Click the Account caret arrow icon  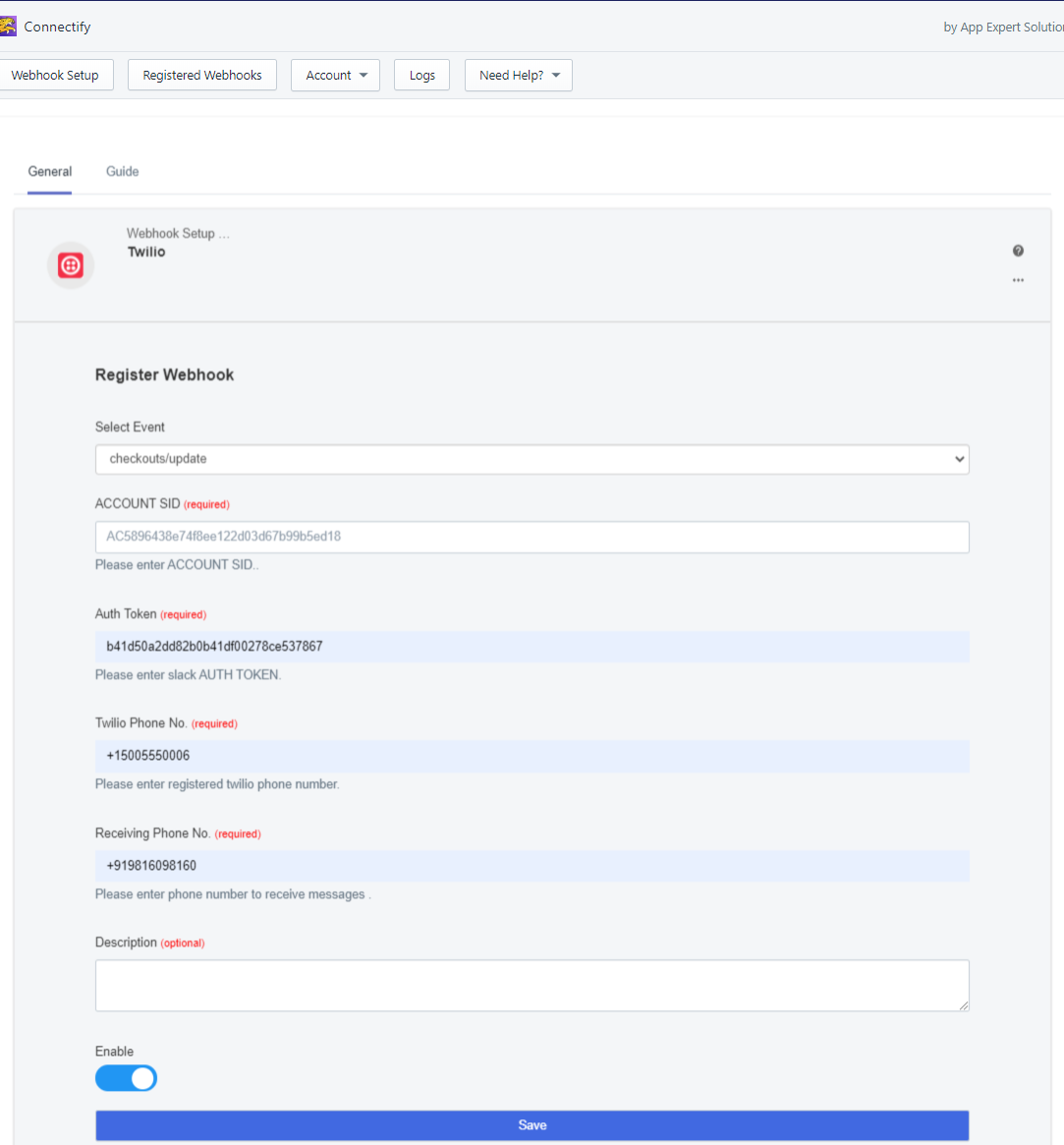click(364, 76)
